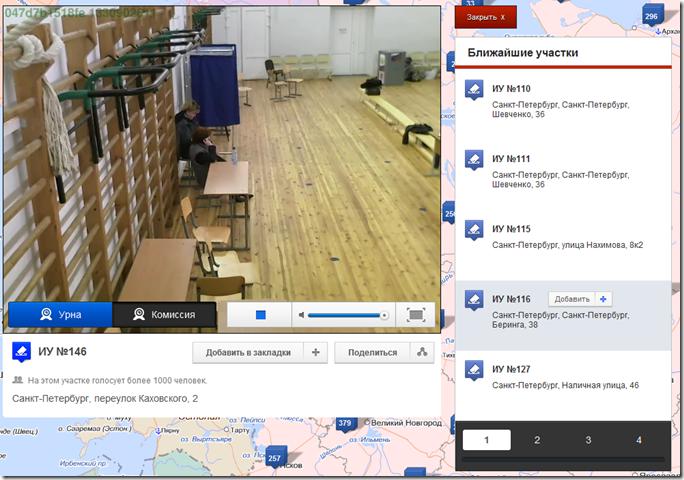Go to page 4 of nearby stations
The image size is (684, 480).
[x=639, y=440]
